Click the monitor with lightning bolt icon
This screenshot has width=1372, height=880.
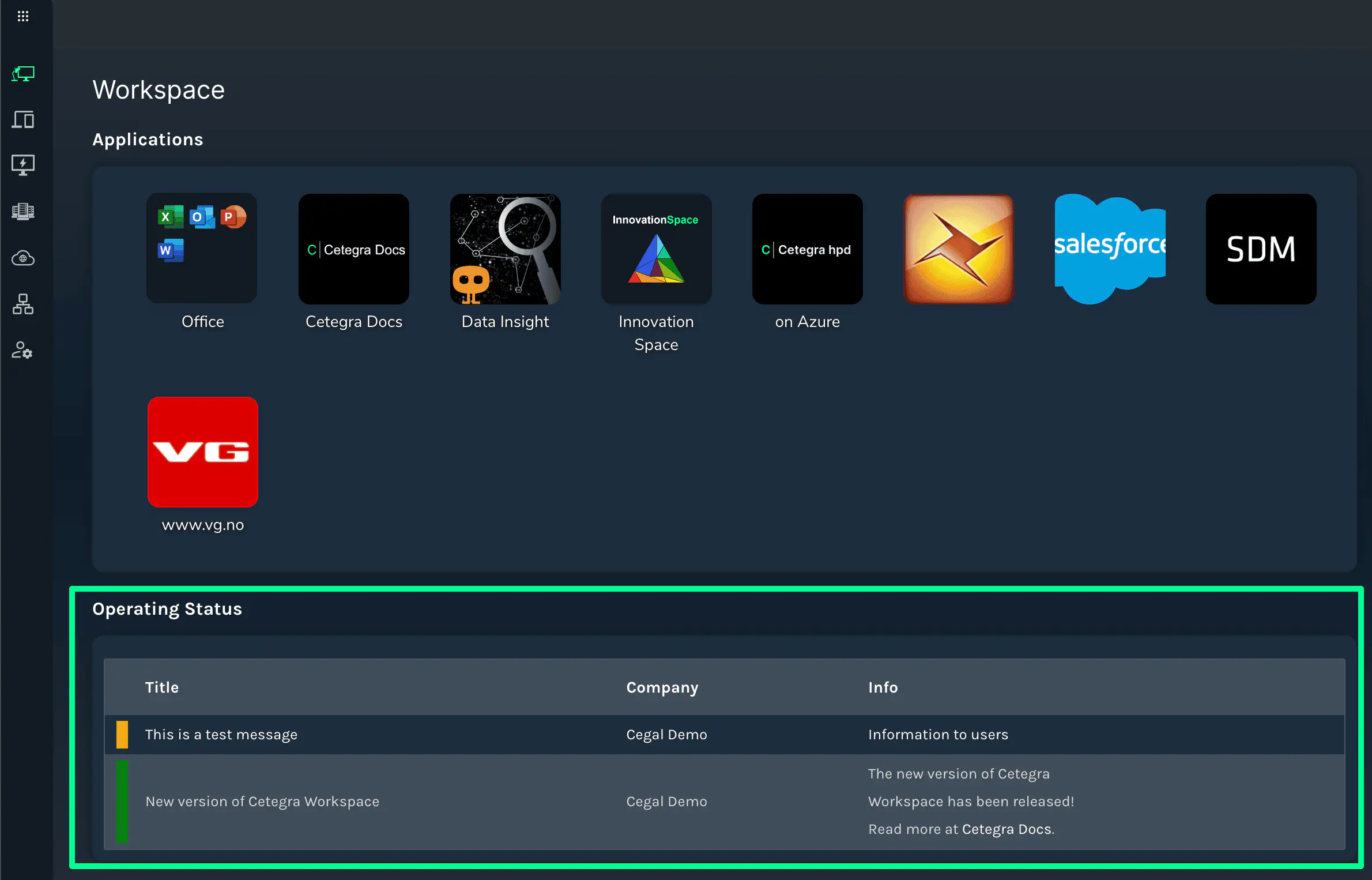[23, 166]
